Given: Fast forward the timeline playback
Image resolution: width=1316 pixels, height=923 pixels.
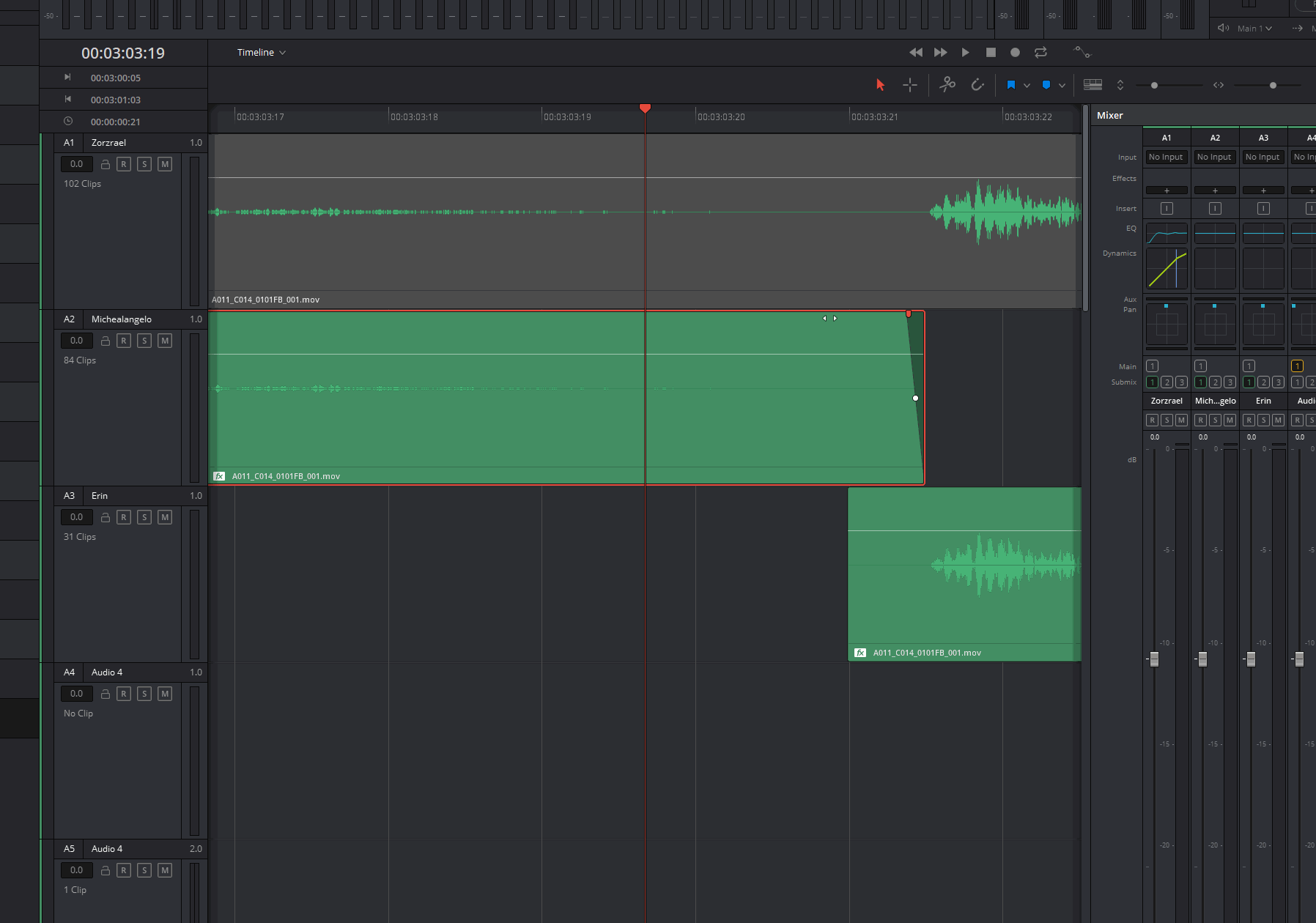Looking at the screenshot, I should click(941, 53).
